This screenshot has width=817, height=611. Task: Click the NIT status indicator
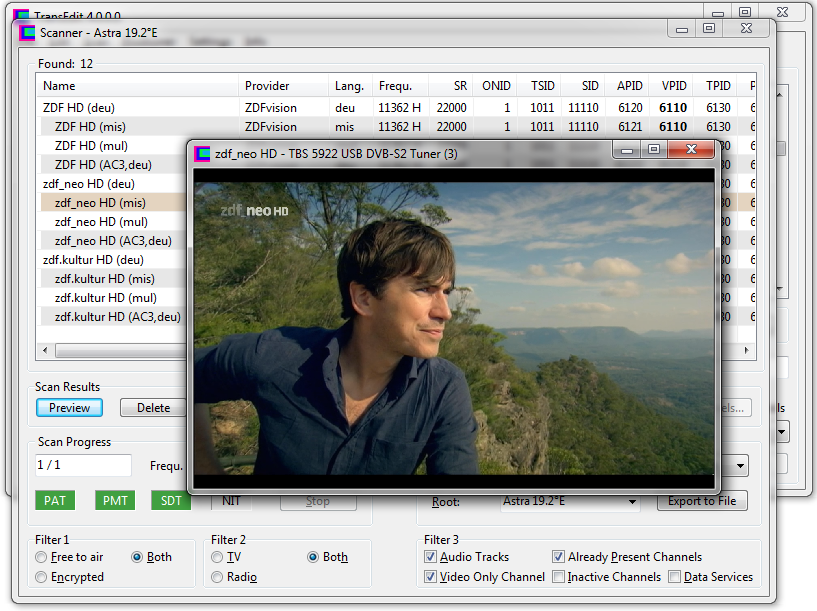231,501
